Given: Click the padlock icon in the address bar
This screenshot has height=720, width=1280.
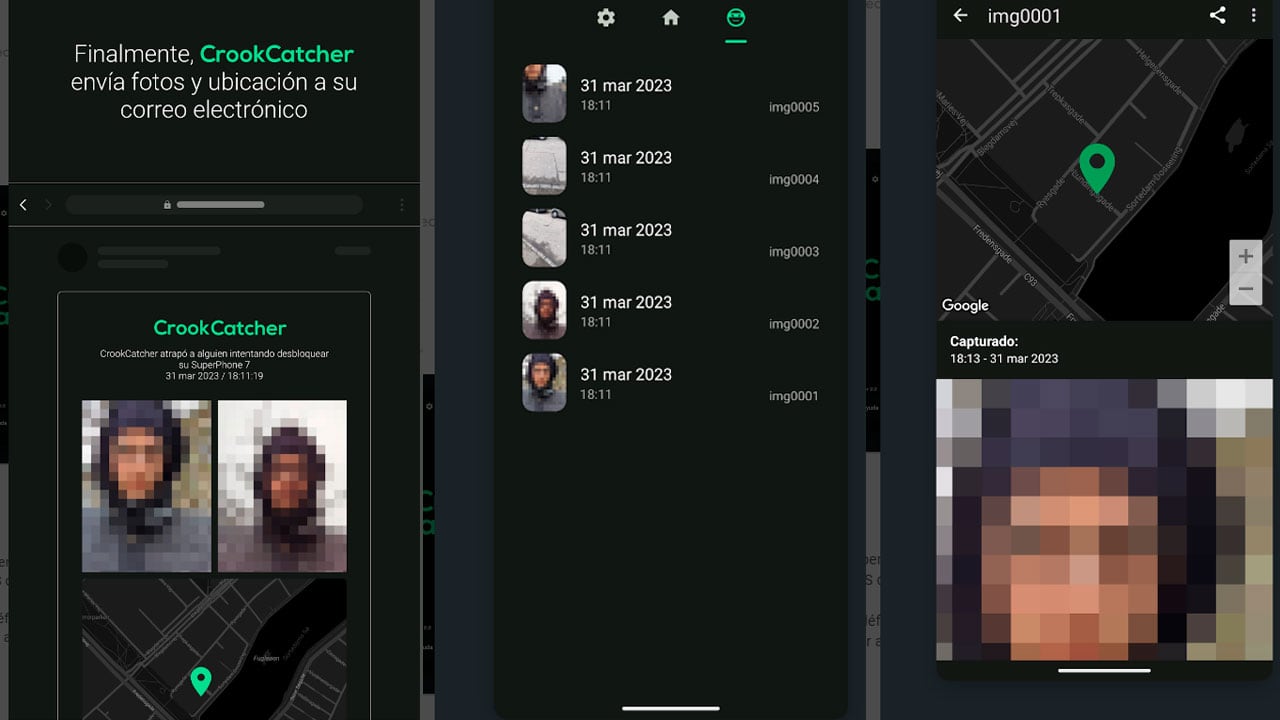Looking at the screenshot, I should pos(167,204).
